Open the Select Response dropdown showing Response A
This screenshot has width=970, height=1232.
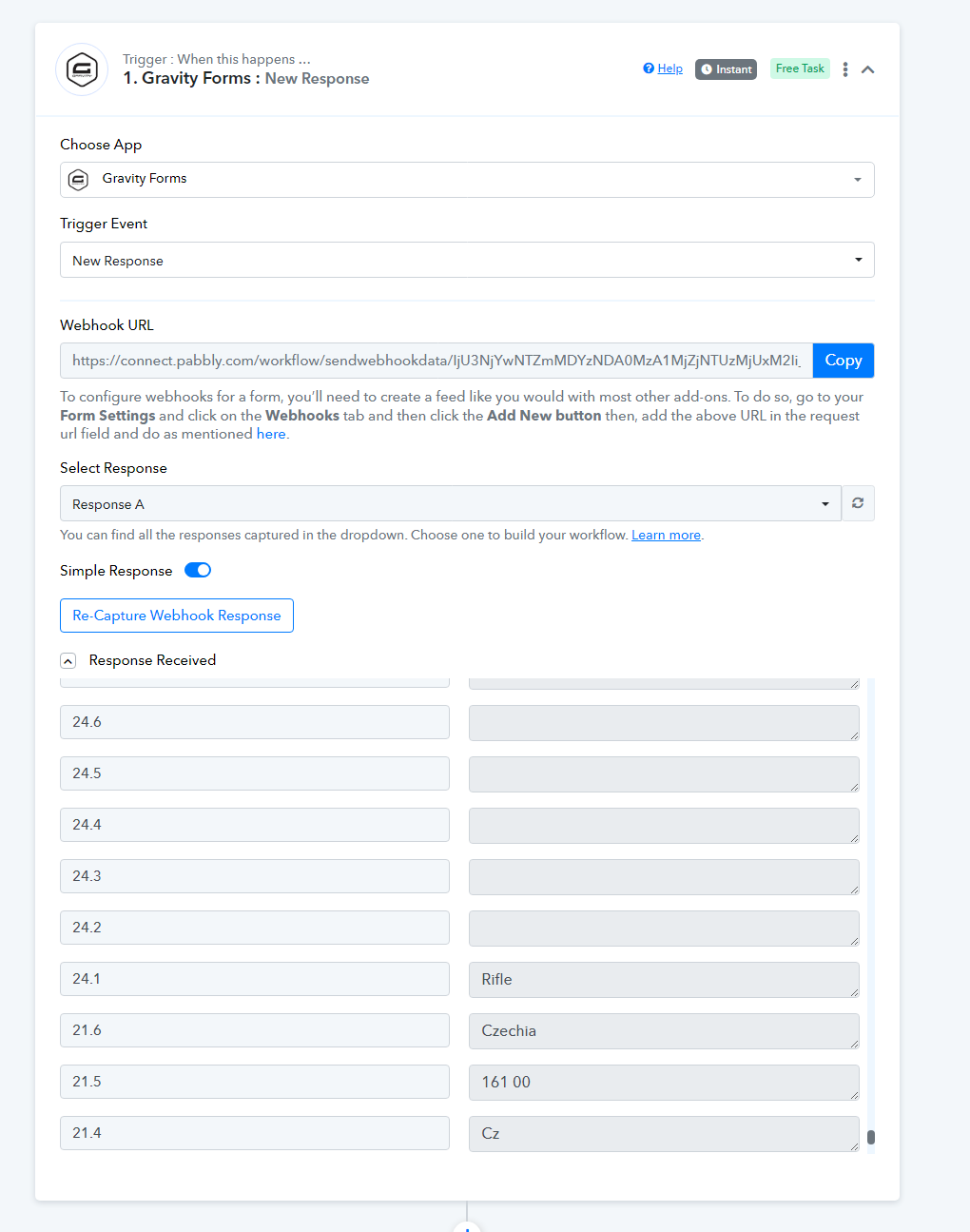tap(451, 503)
